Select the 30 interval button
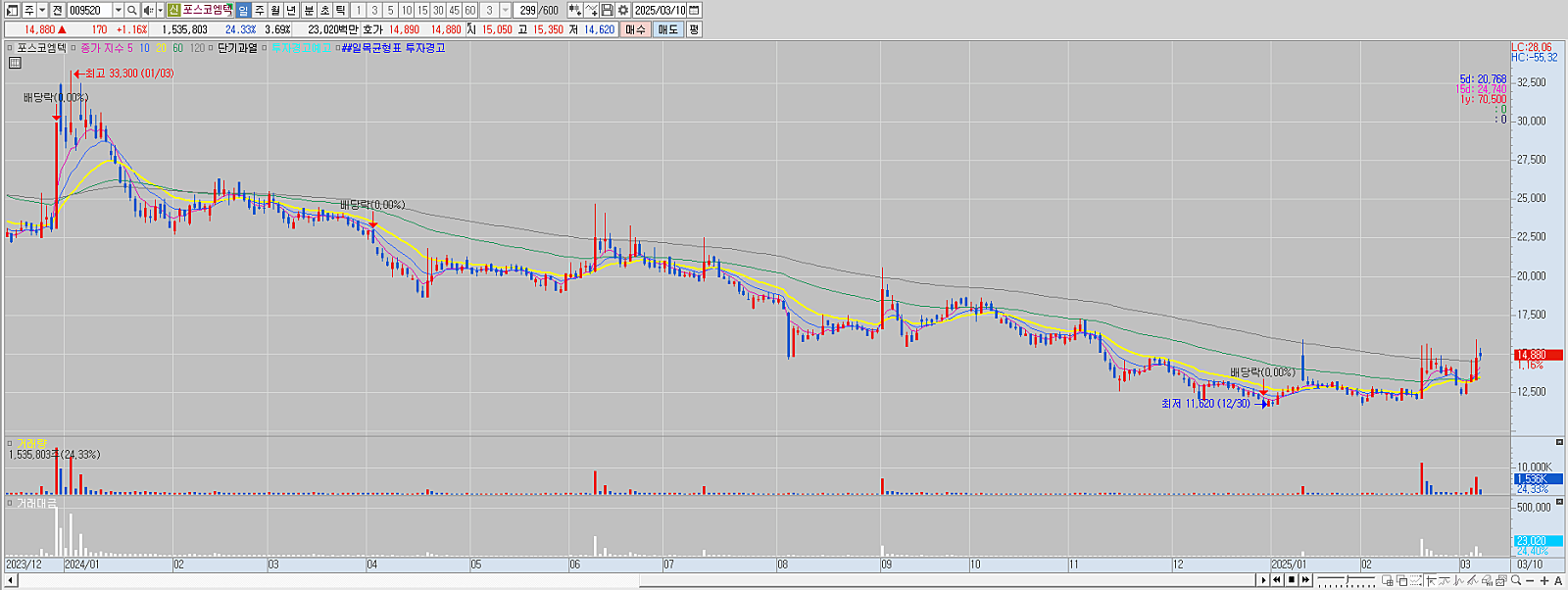Screen dimensions: 1568x590 pyautogui.click(x=438, y=10)
